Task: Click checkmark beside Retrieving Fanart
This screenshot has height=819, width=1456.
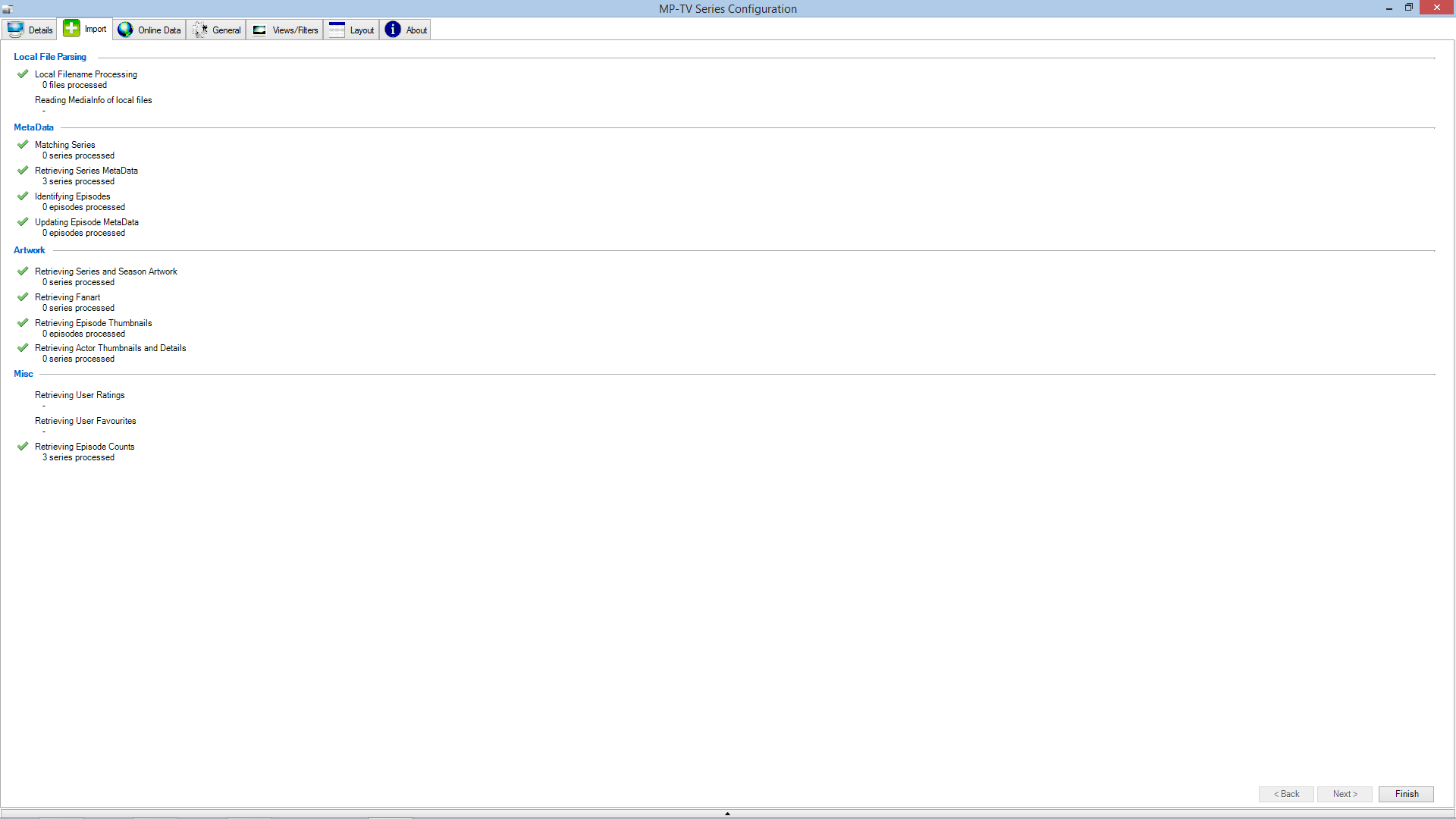Action: tap(23, 297)
